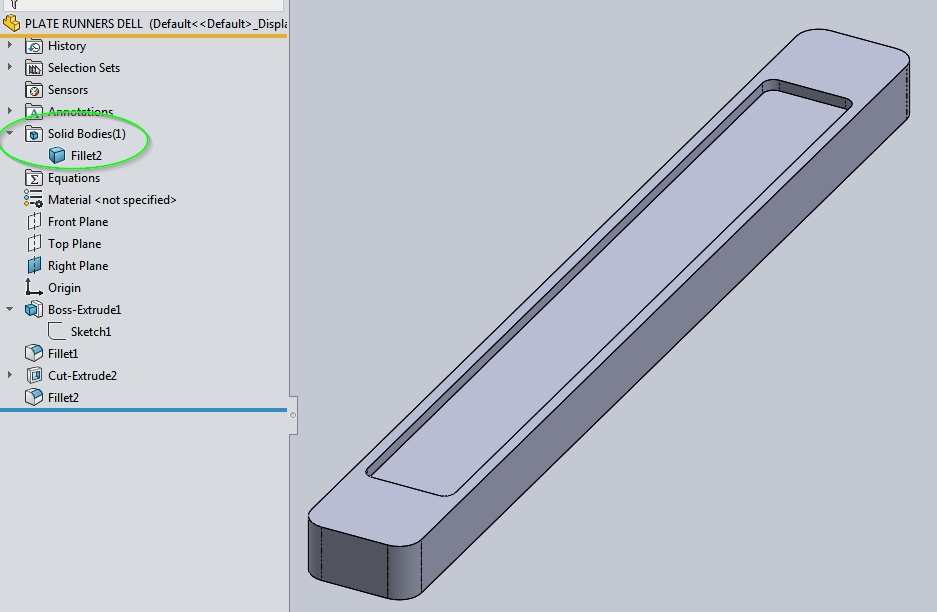937x612 pixels.
Task: Click the Fillet1 feature icon
Action: 34,353
